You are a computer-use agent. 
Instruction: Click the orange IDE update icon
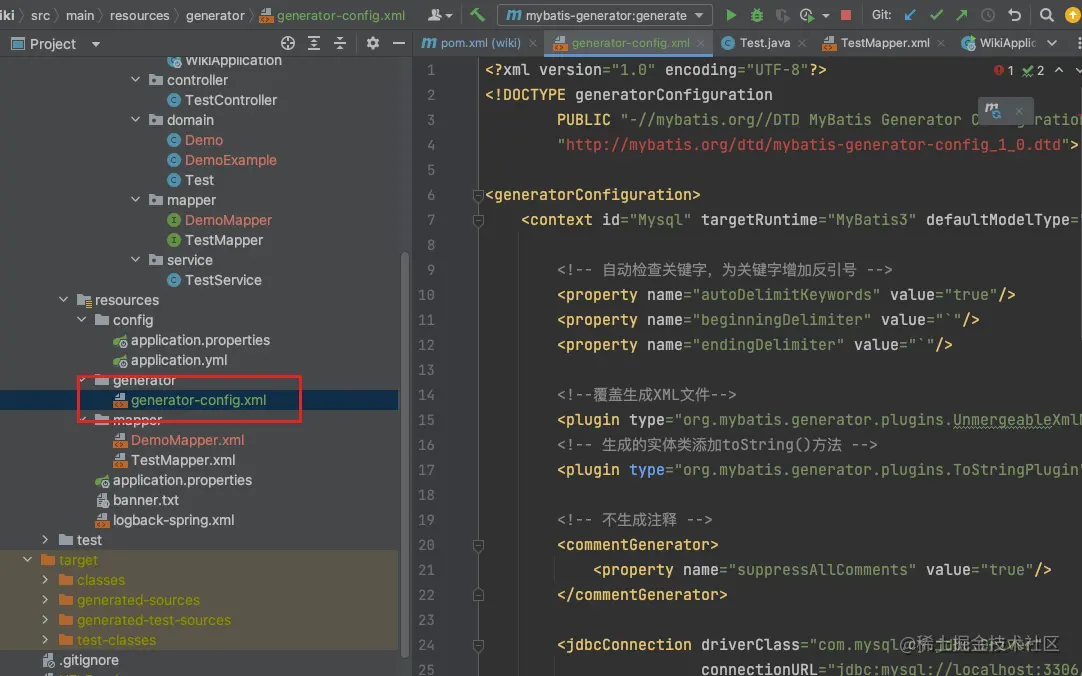click(x=1072, y=14)
